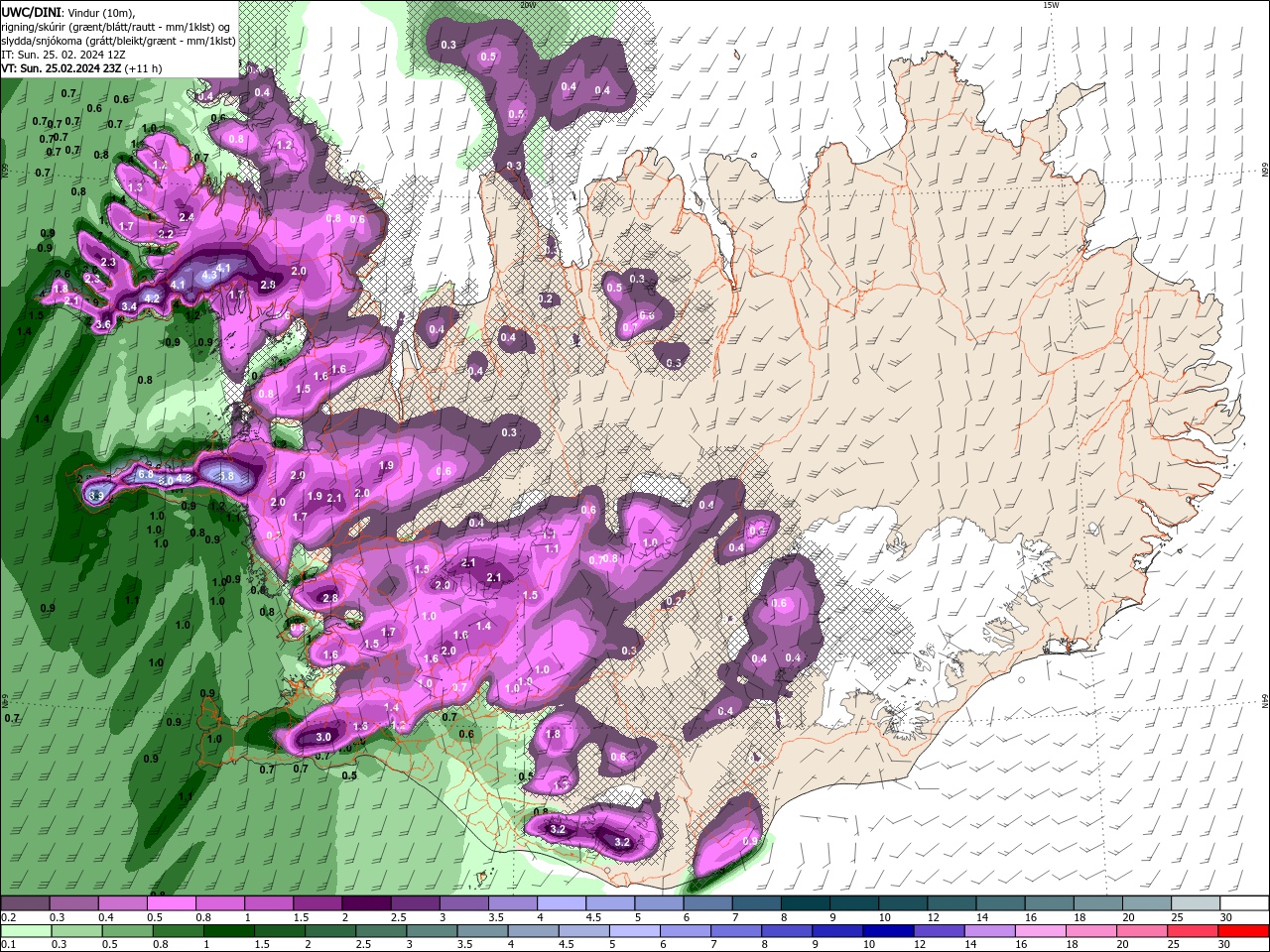1270x952 pixels.
Task: Click the top-row legend swatch labeled 8
Action: point(805,903)
